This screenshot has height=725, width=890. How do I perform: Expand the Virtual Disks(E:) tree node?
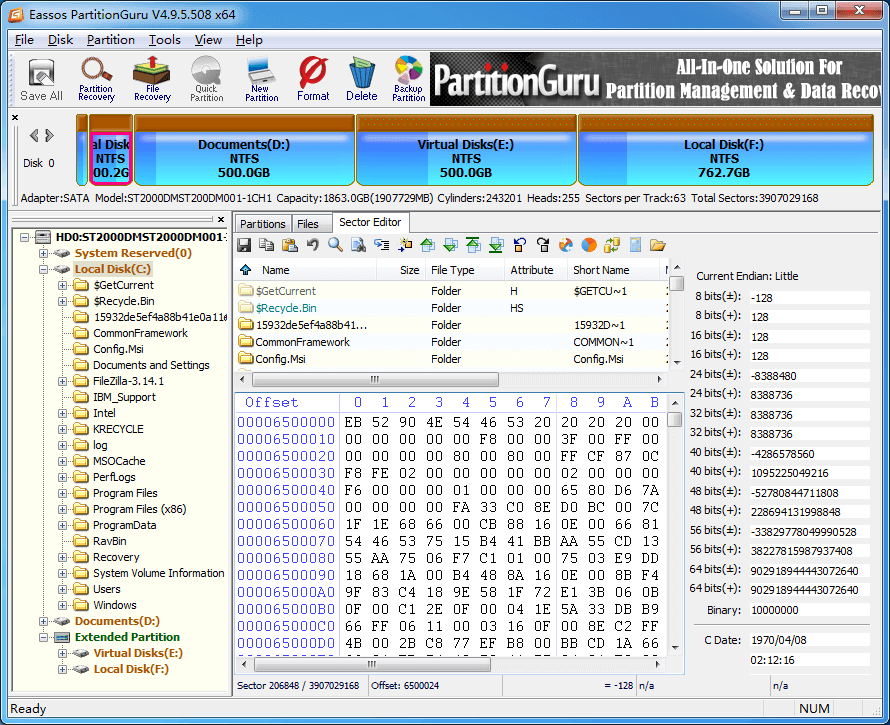point(62,653)
